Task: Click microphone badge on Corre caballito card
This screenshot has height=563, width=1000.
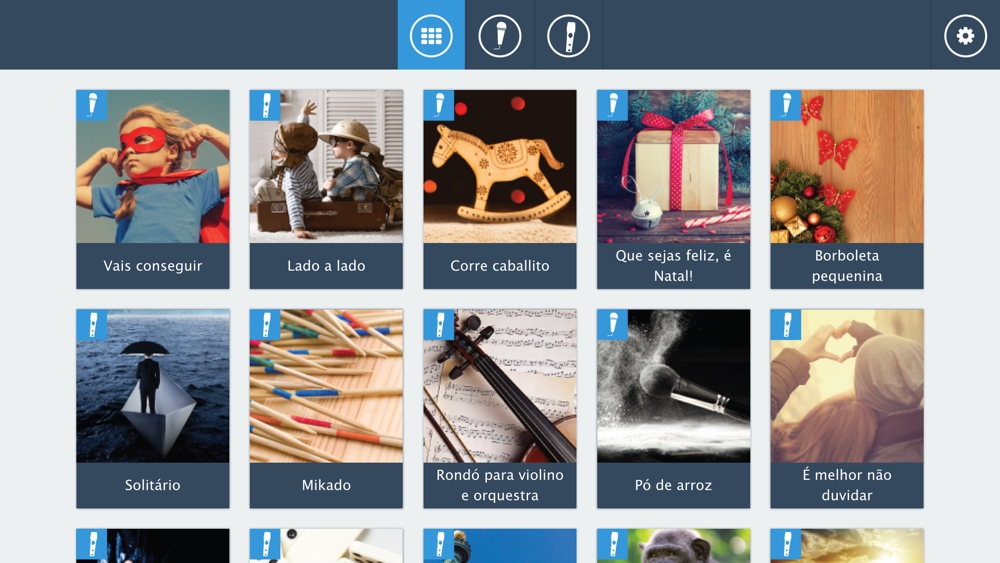Action: coord(439,105)
